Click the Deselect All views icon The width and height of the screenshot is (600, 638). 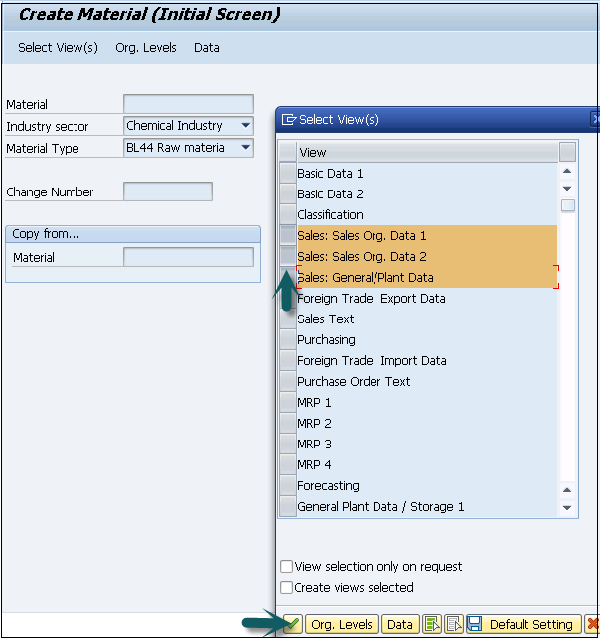coord(453,624)
